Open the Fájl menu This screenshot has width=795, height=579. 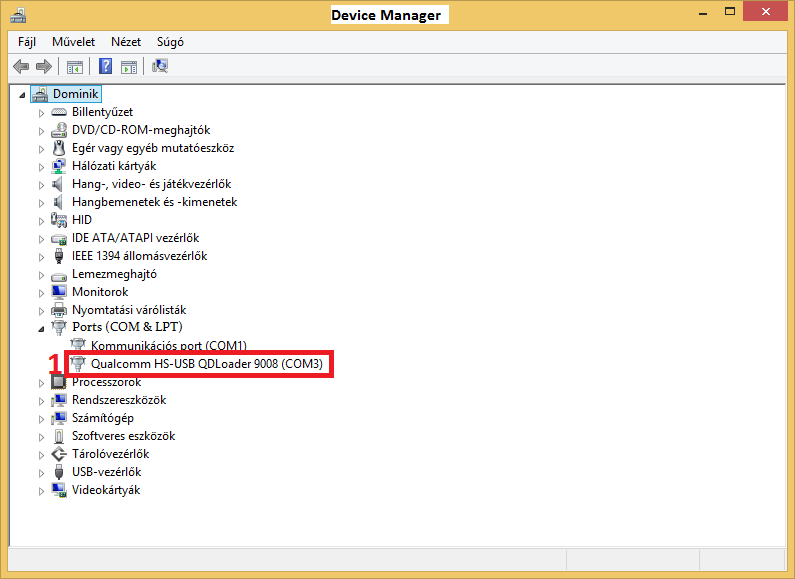tap(27, 42)
